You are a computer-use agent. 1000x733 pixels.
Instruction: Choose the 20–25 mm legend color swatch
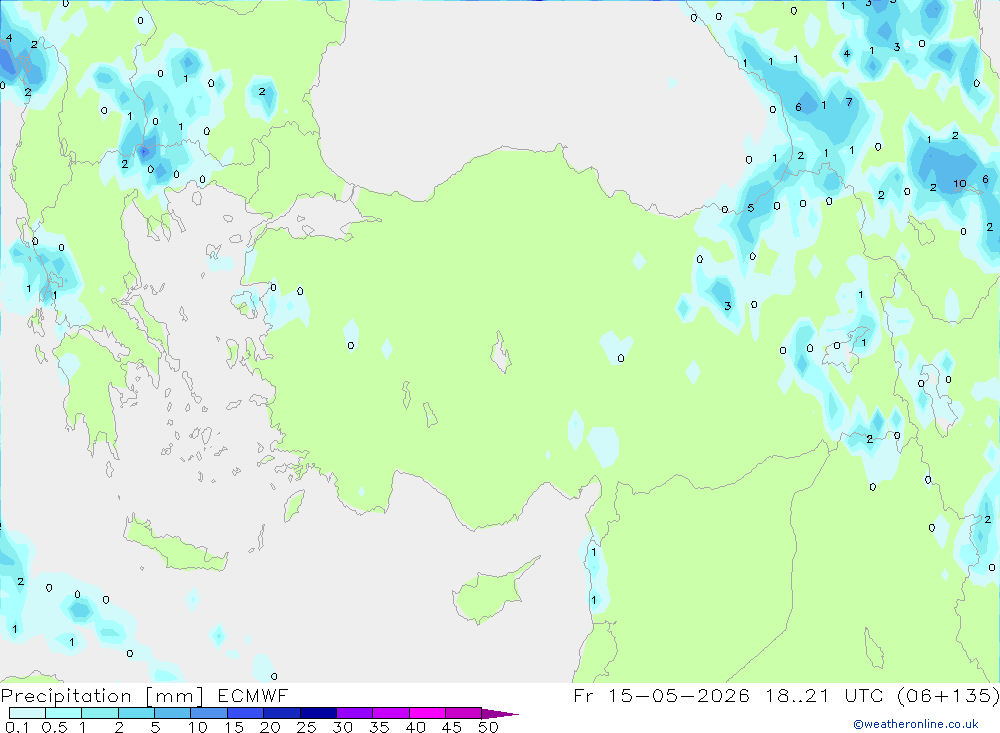point(282,713)
